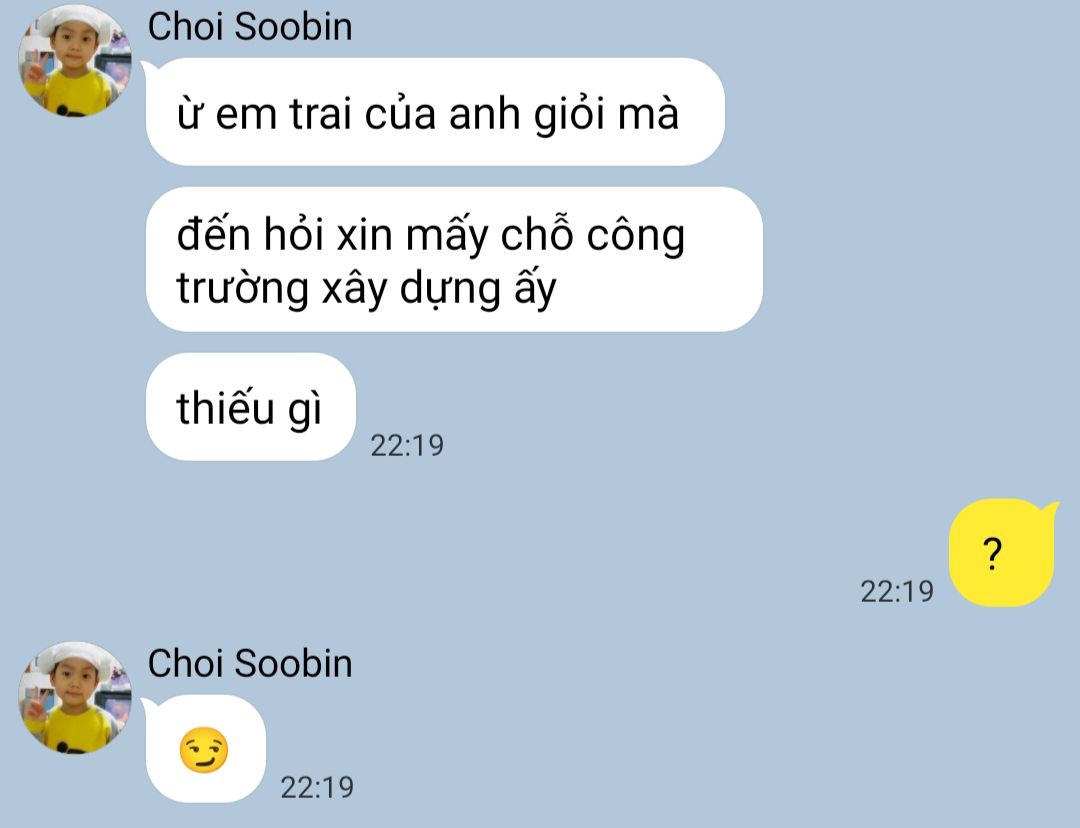Click the tail of the yellow '?' bubble
Image resolution: width=1080 pixels, height=828 pixels.
coord(1050,510)
